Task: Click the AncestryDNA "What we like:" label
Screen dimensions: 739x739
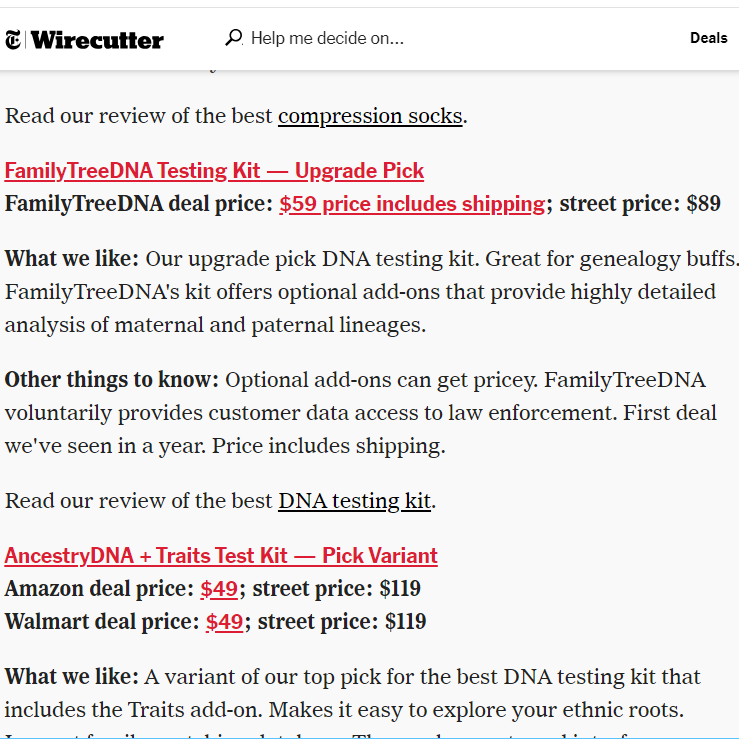Action: tap(72, 677)
